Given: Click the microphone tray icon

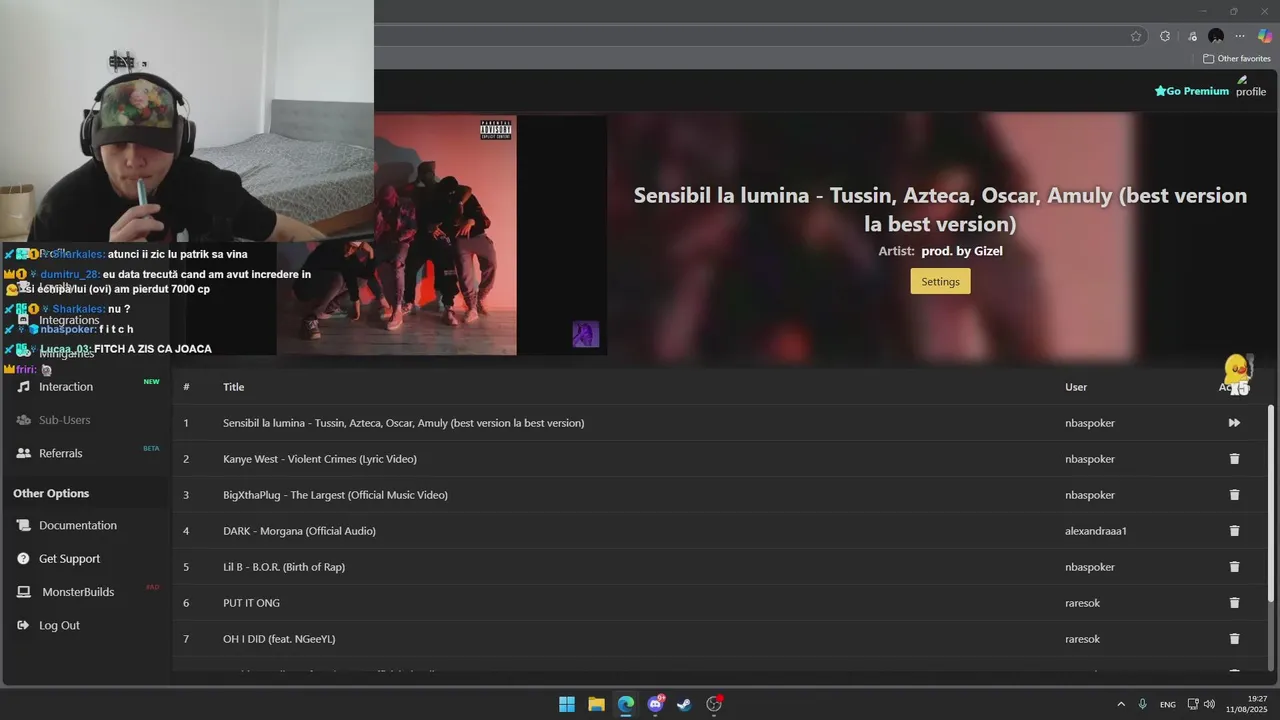Looking at the screenshot, I should click(1142, 704).
